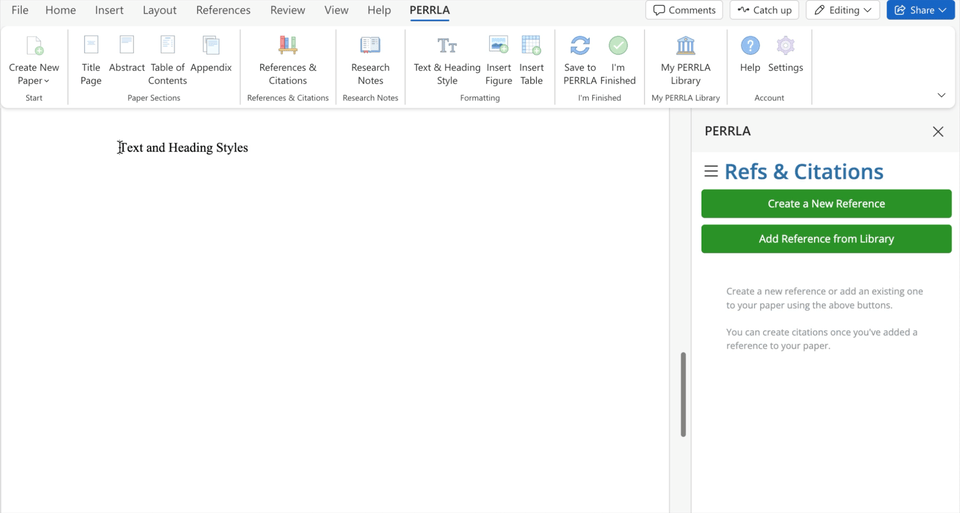Viewport: 960px width, 513px height.
Task: Open the Refs & Citations hamburger menu
Action: coord(711,171)
